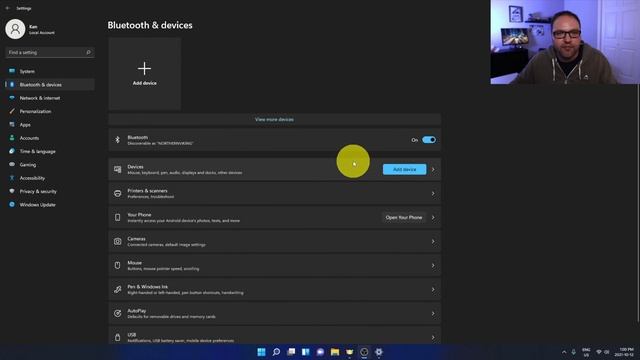Screen dimensions: 640x360
Task: Open Privacy & security settings
Action: click(49, 191)
